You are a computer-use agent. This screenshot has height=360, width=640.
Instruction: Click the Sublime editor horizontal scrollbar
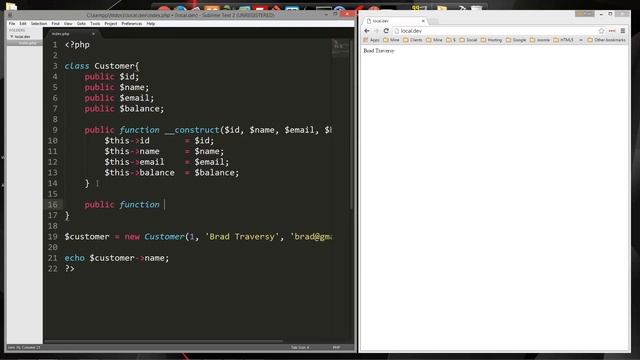point(163,341)
